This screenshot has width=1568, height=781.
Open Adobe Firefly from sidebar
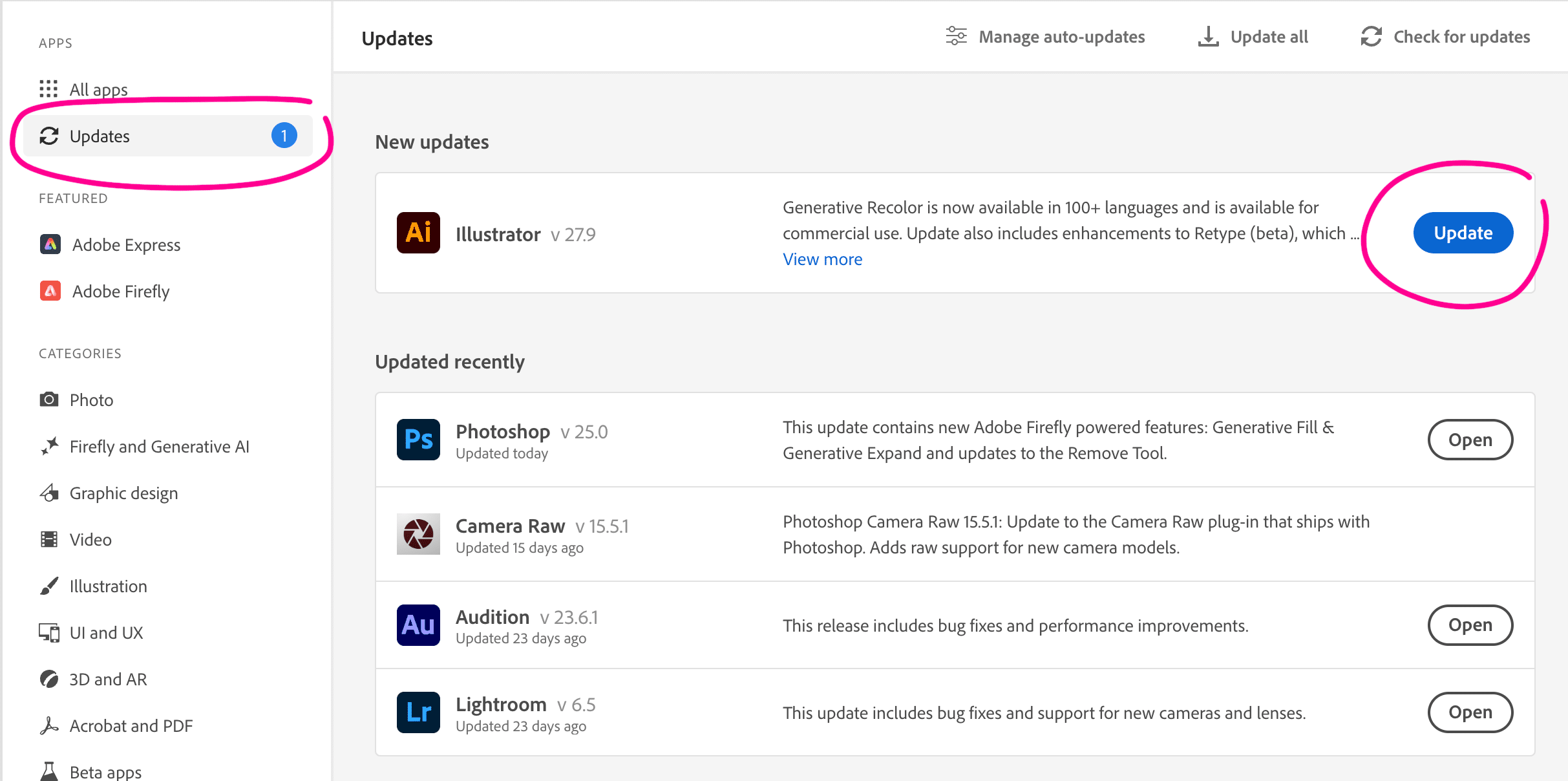tap(120, 292)
